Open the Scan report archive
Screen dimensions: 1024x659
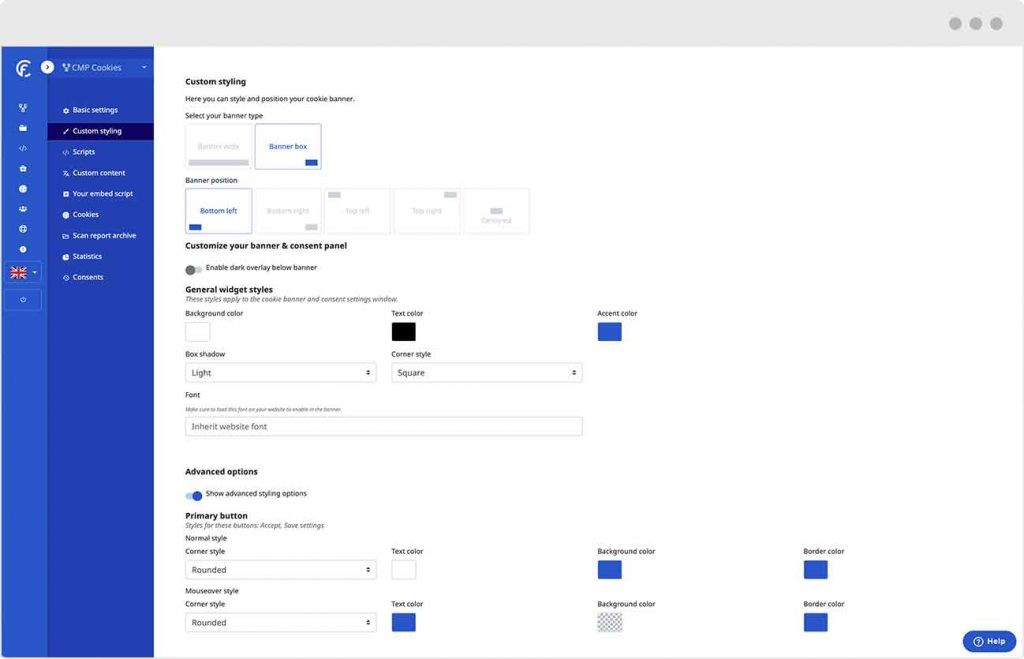click(98, 235)
